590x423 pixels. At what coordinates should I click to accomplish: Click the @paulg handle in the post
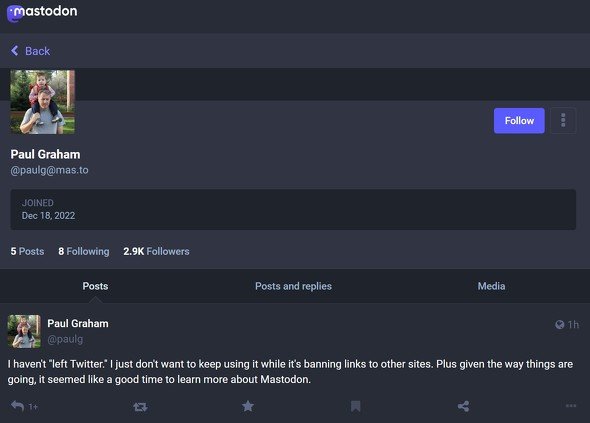[x=65, y=339]
